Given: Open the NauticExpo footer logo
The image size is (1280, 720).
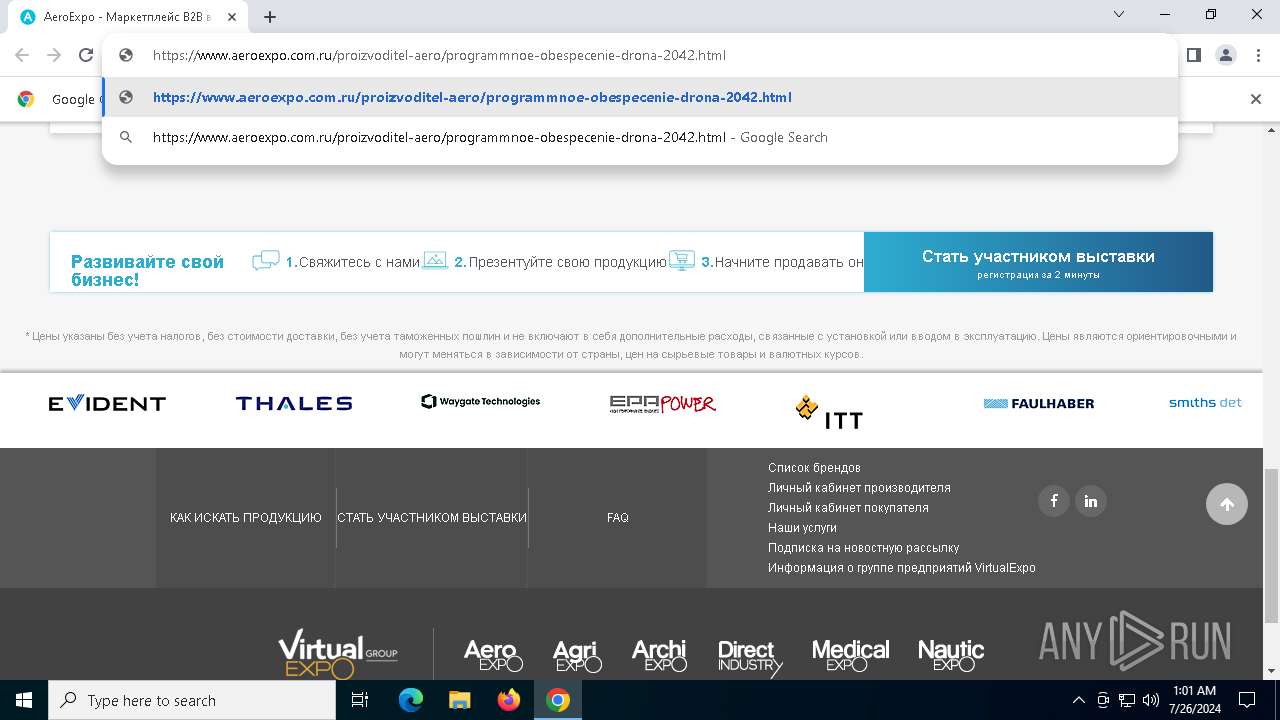Looking at the screenshot, I should click(951, 655).
